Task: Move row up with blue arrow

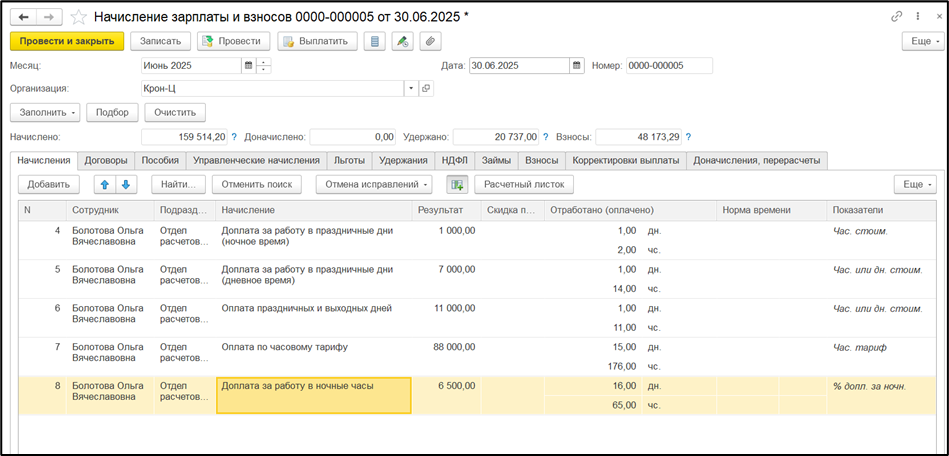Action: pyautogui.click(x=103, y=184)
